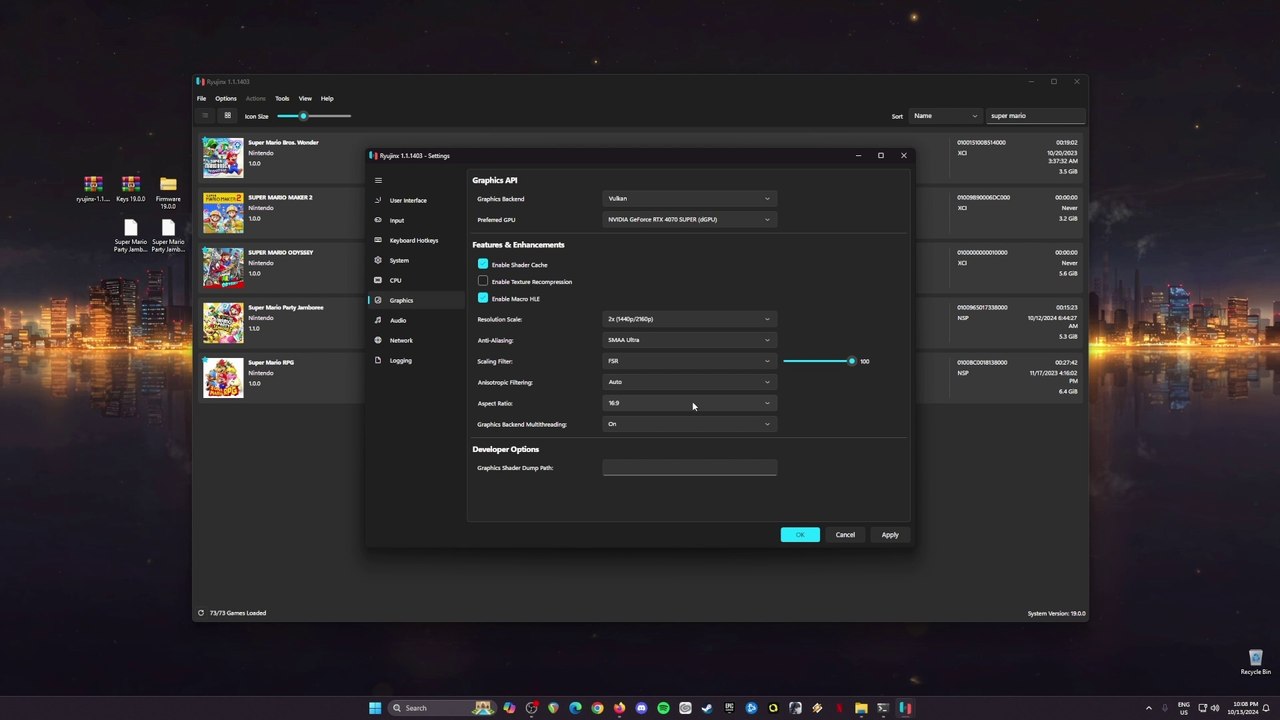Select Super Mario Party Jamboree cover art
The height and width of the screenshot is (720, 1280).
[x=223, y=323]
